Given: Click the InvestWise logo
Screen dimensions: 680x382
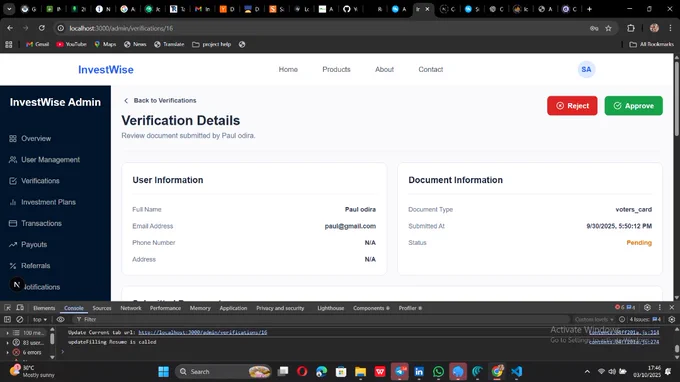Looking at the screenshot, I should pyautogui.click(x=106, y=69).
